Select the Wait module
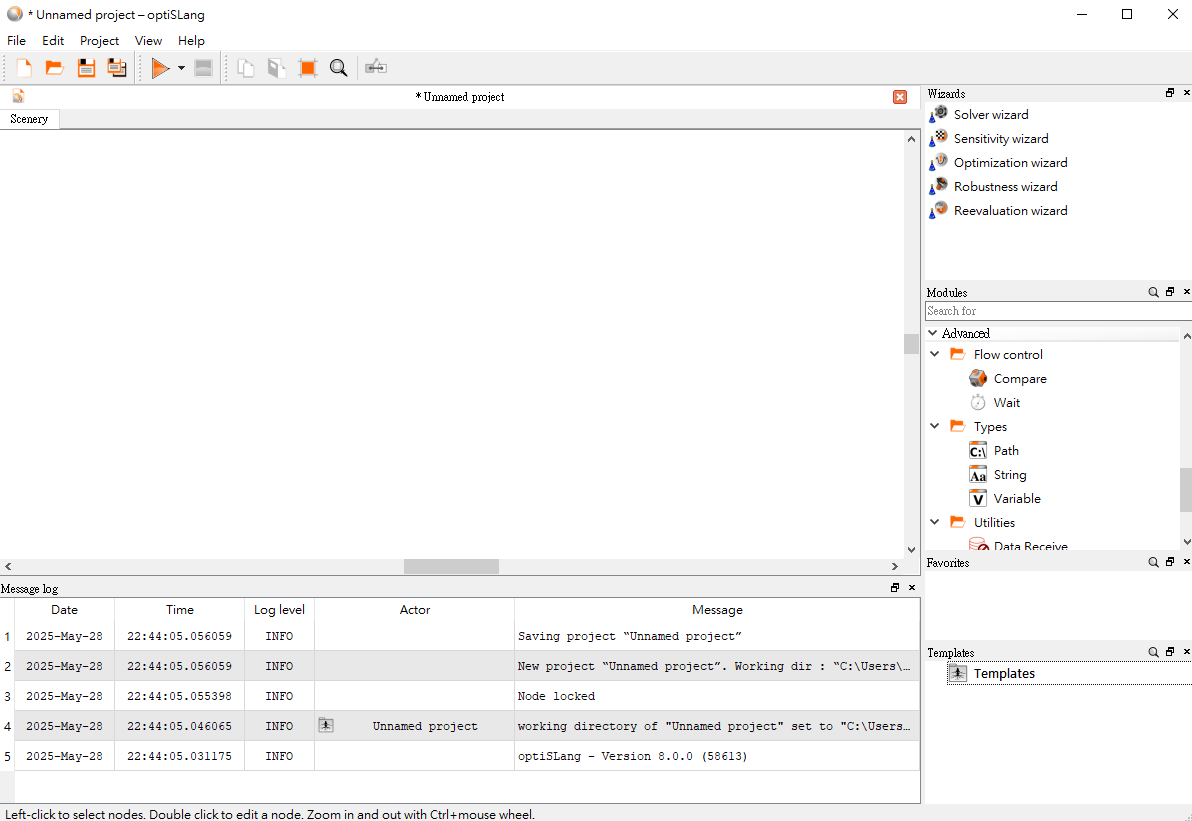 click(x=1006, y=402)
